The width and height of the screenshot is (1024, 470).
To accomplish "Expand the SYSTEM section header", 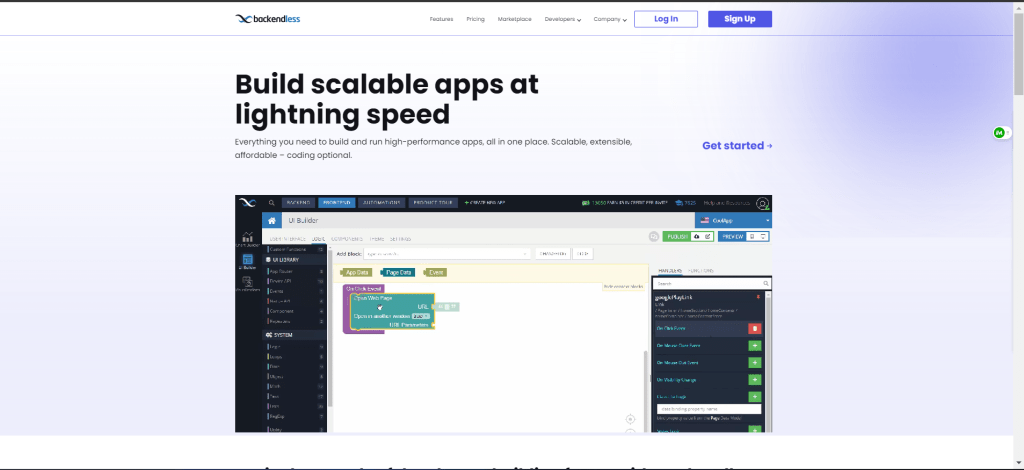I will (x=294, y=335).
